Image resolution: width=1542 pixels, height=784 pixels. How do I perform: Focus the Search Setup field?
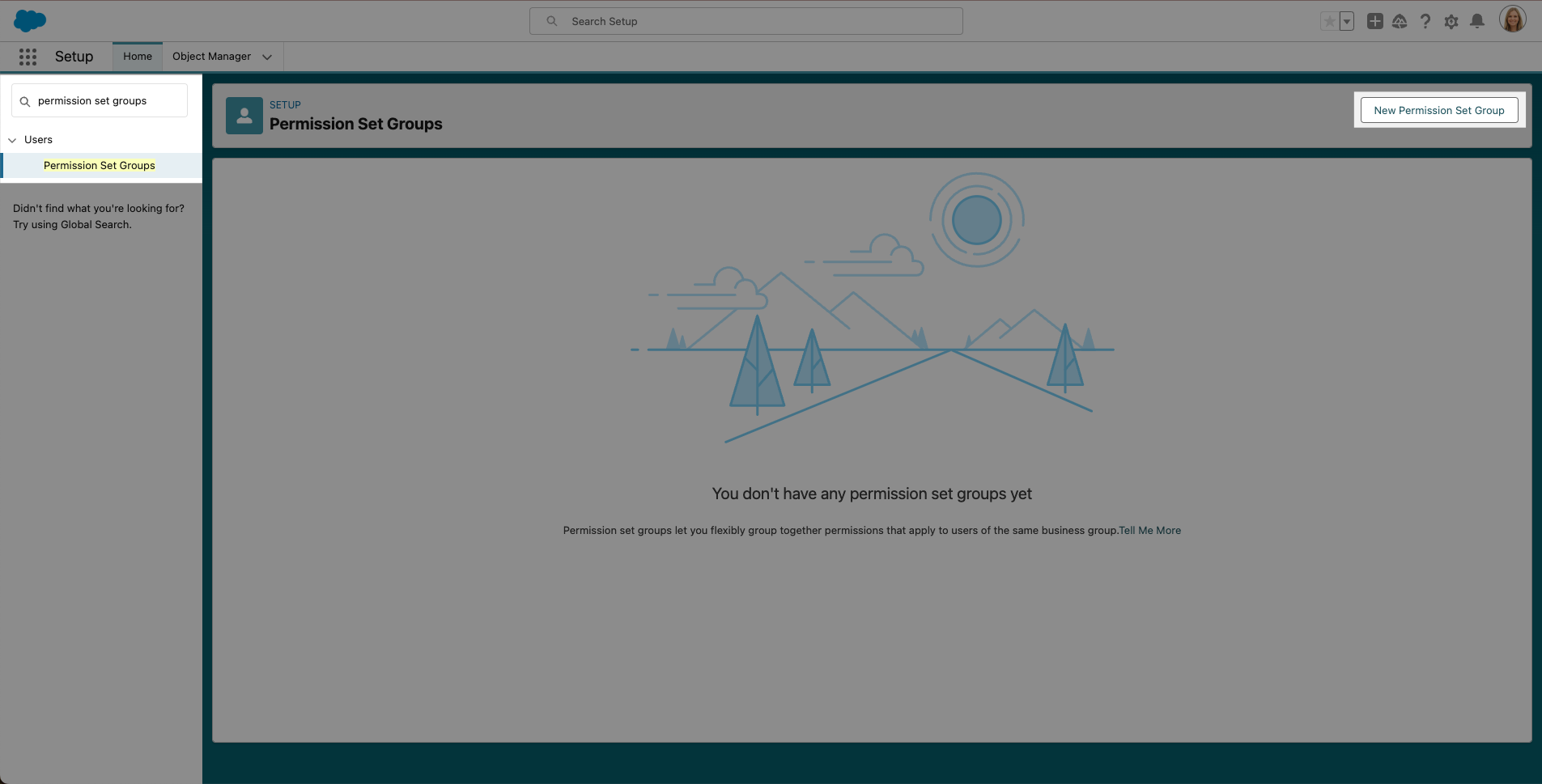tap(746, 21)
